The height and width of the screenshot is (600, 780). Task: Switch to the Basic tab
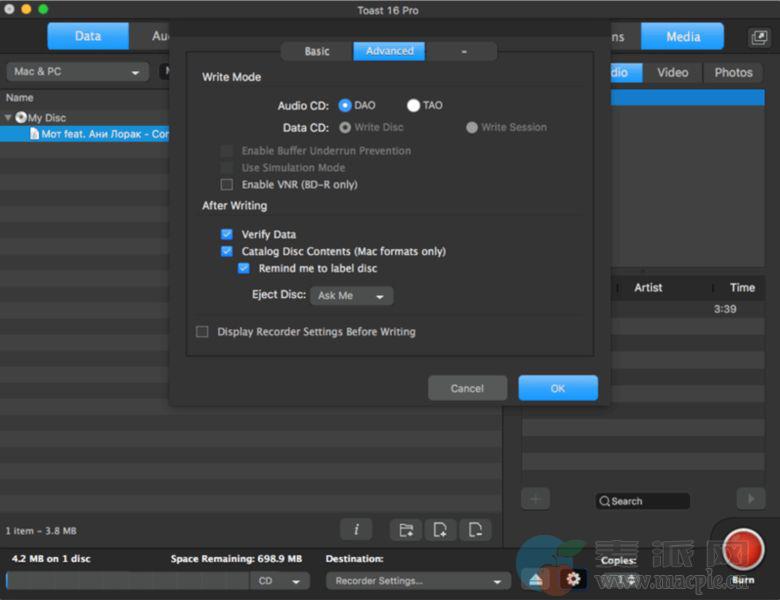(316, 51)
